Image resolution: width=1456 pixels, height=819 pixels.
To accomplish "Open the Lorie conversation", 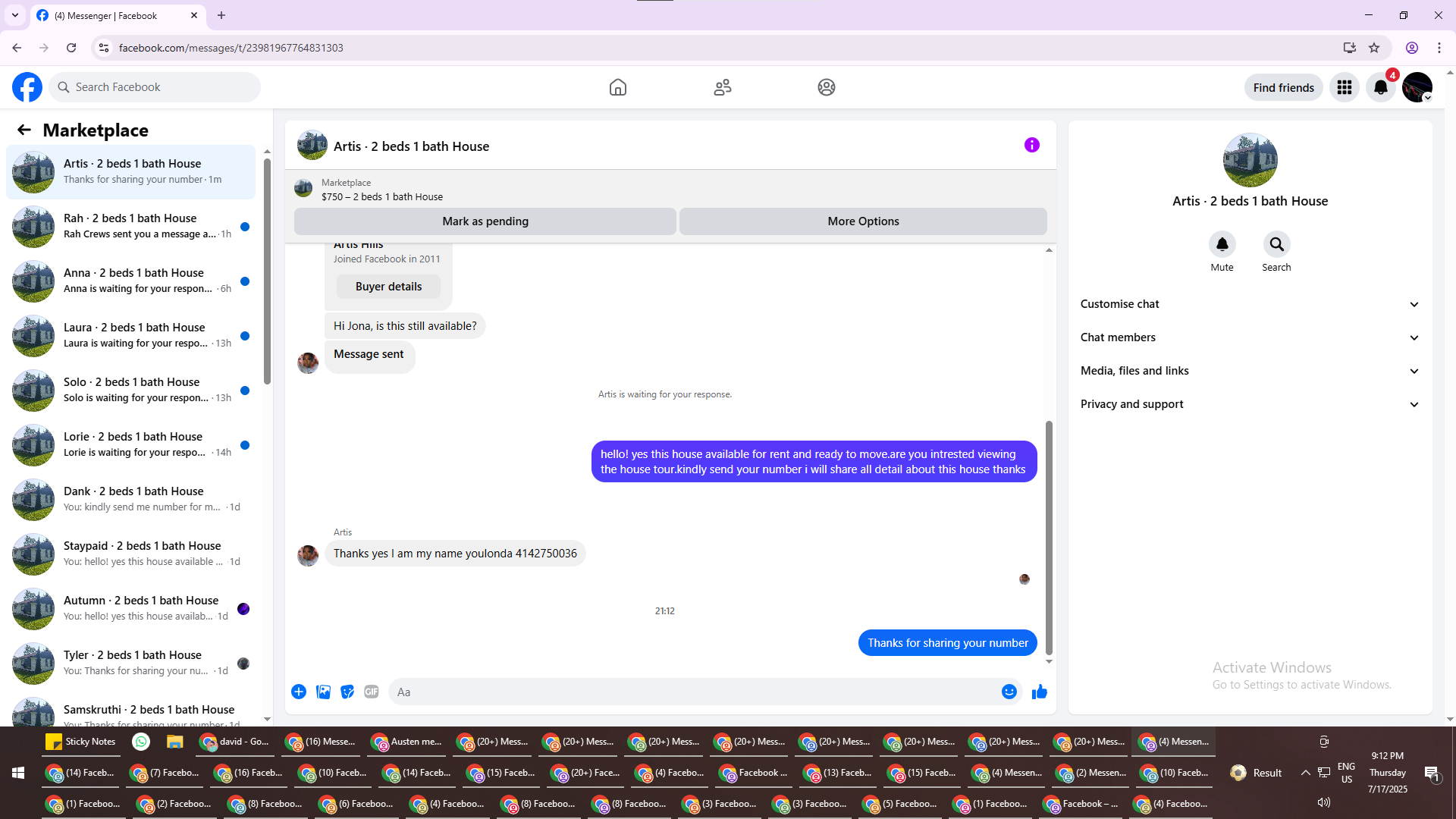I will (x=131, y=445).
